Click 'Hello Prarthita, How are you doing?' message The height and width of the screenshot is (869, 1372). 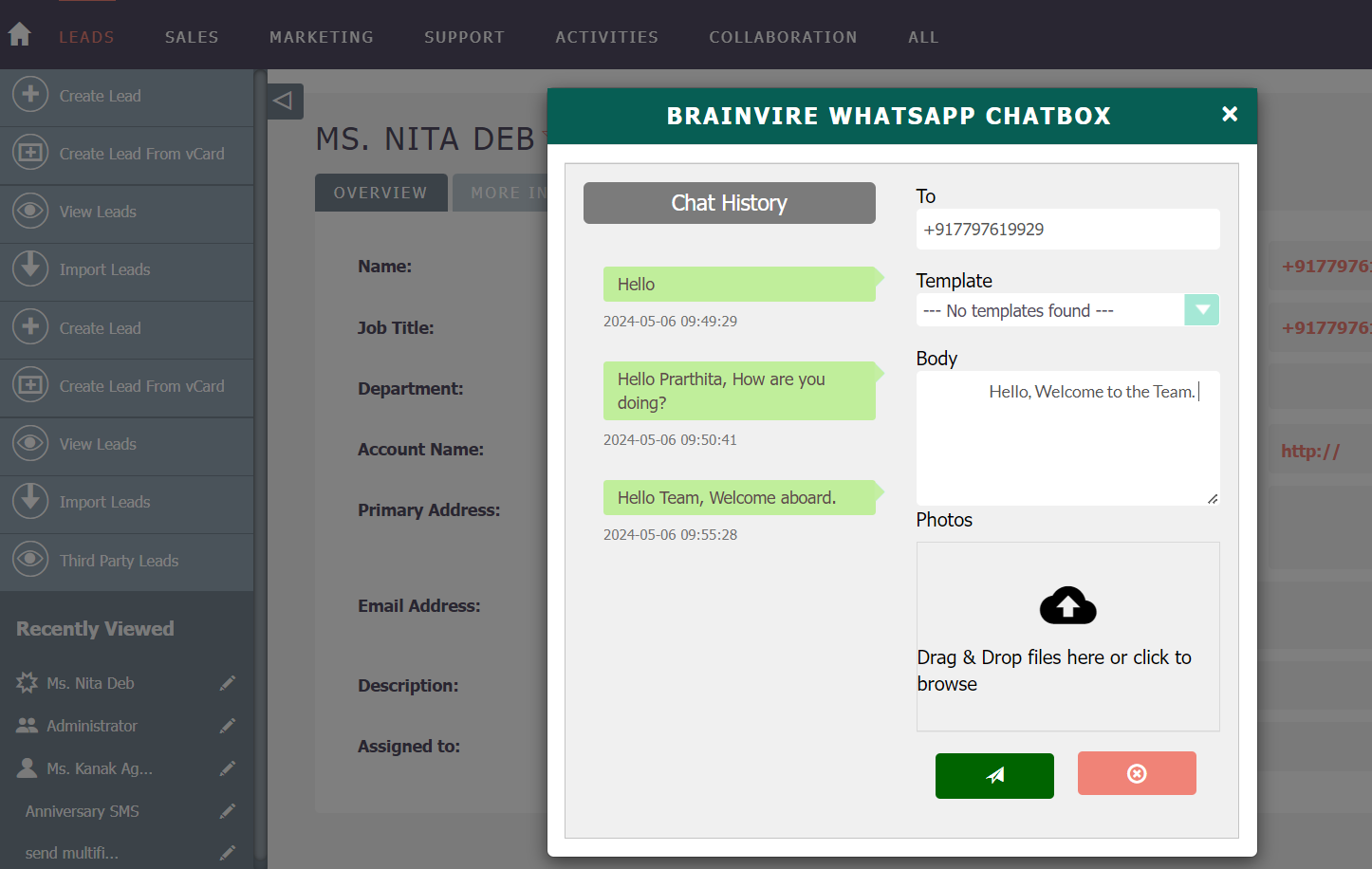pos(739,391)
